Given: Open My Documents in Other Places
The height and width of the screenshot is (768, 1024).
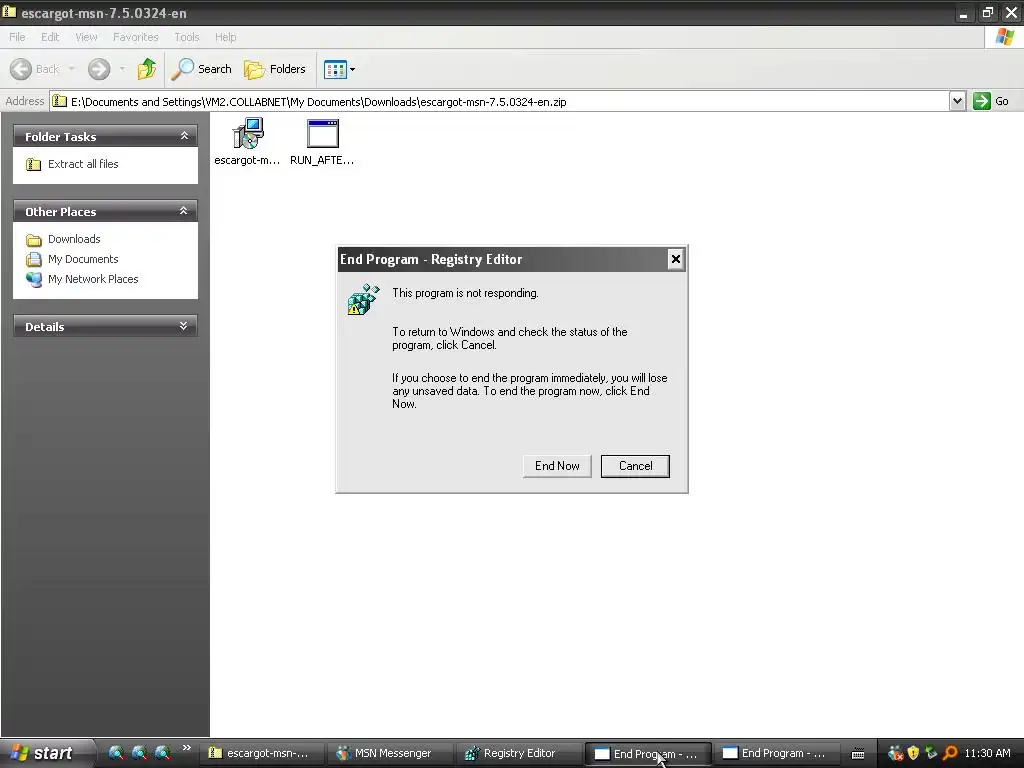Looking at the screenshot, I should point(83,259).
